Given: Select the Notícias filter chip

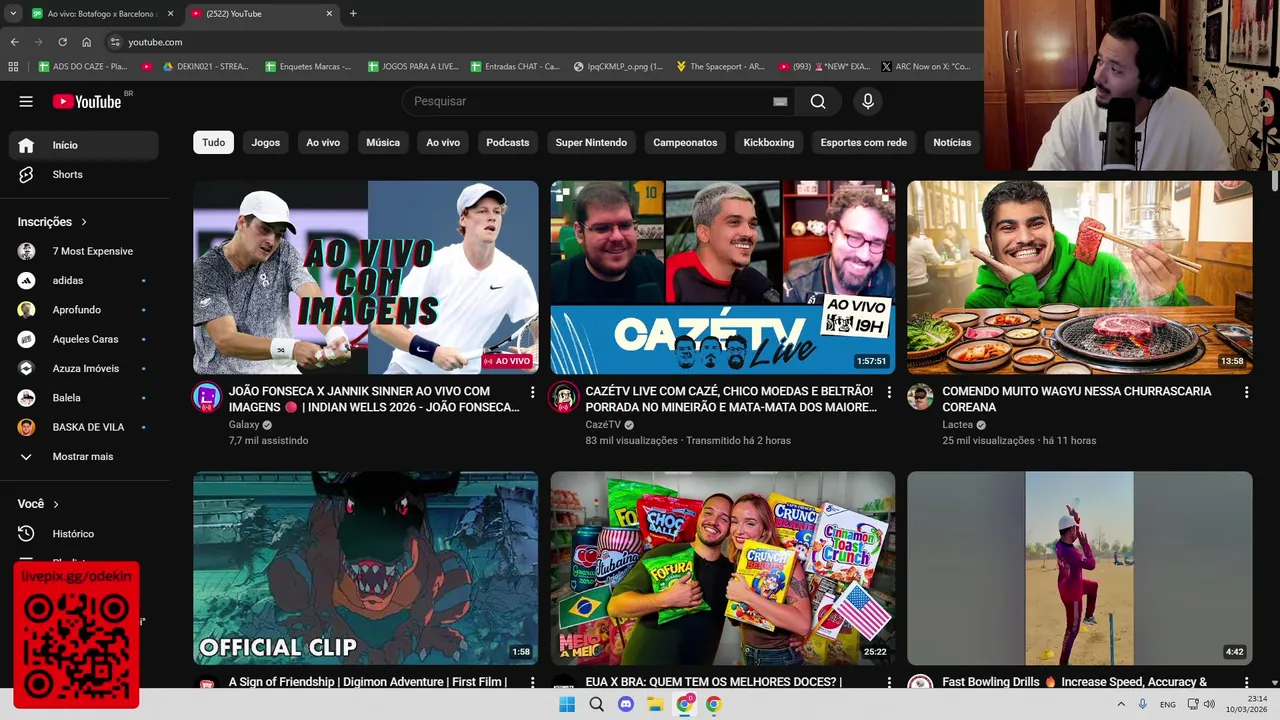Looking at the screenshot, I should [952, 142].
